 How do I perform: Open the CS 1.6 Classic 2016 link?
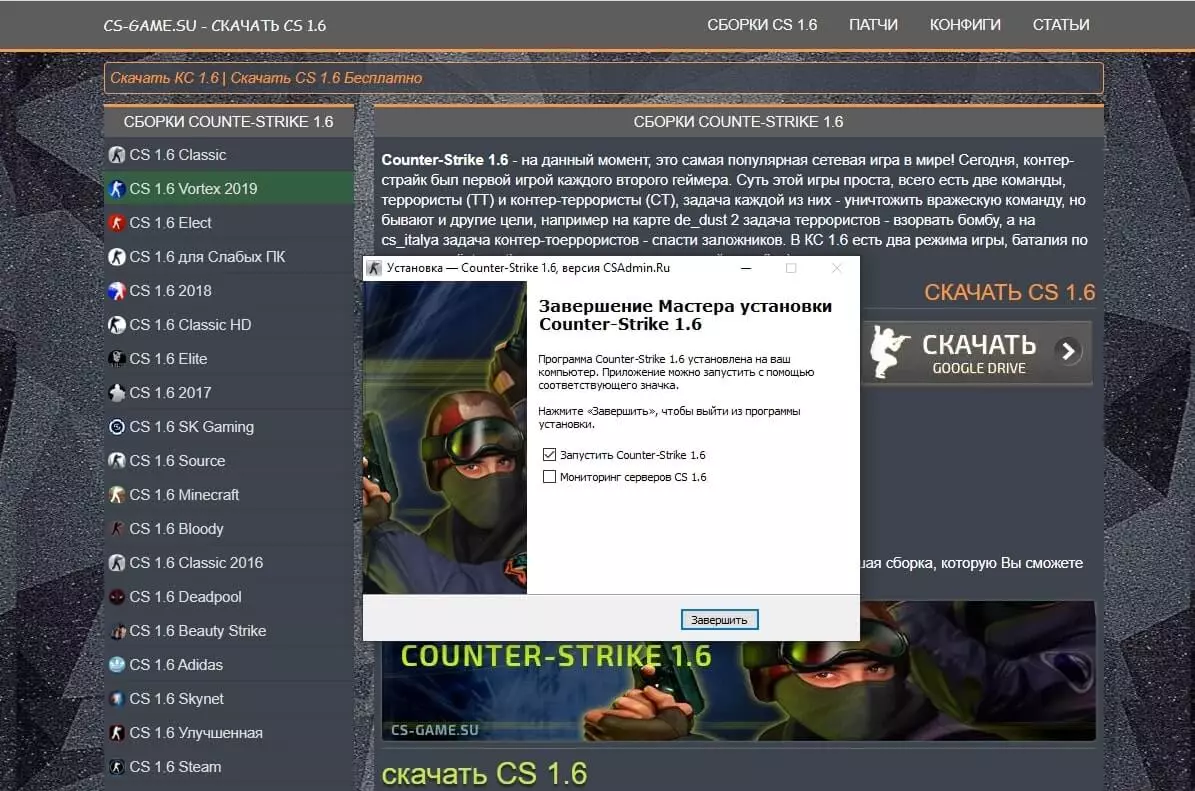[197, 563]
